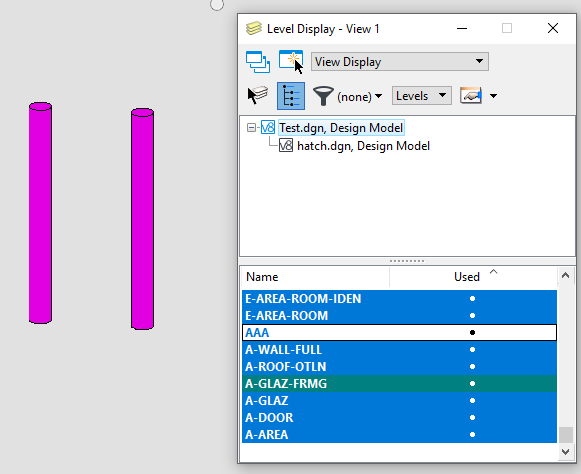Click the level list scroll-down arrow

pos(565,452)
